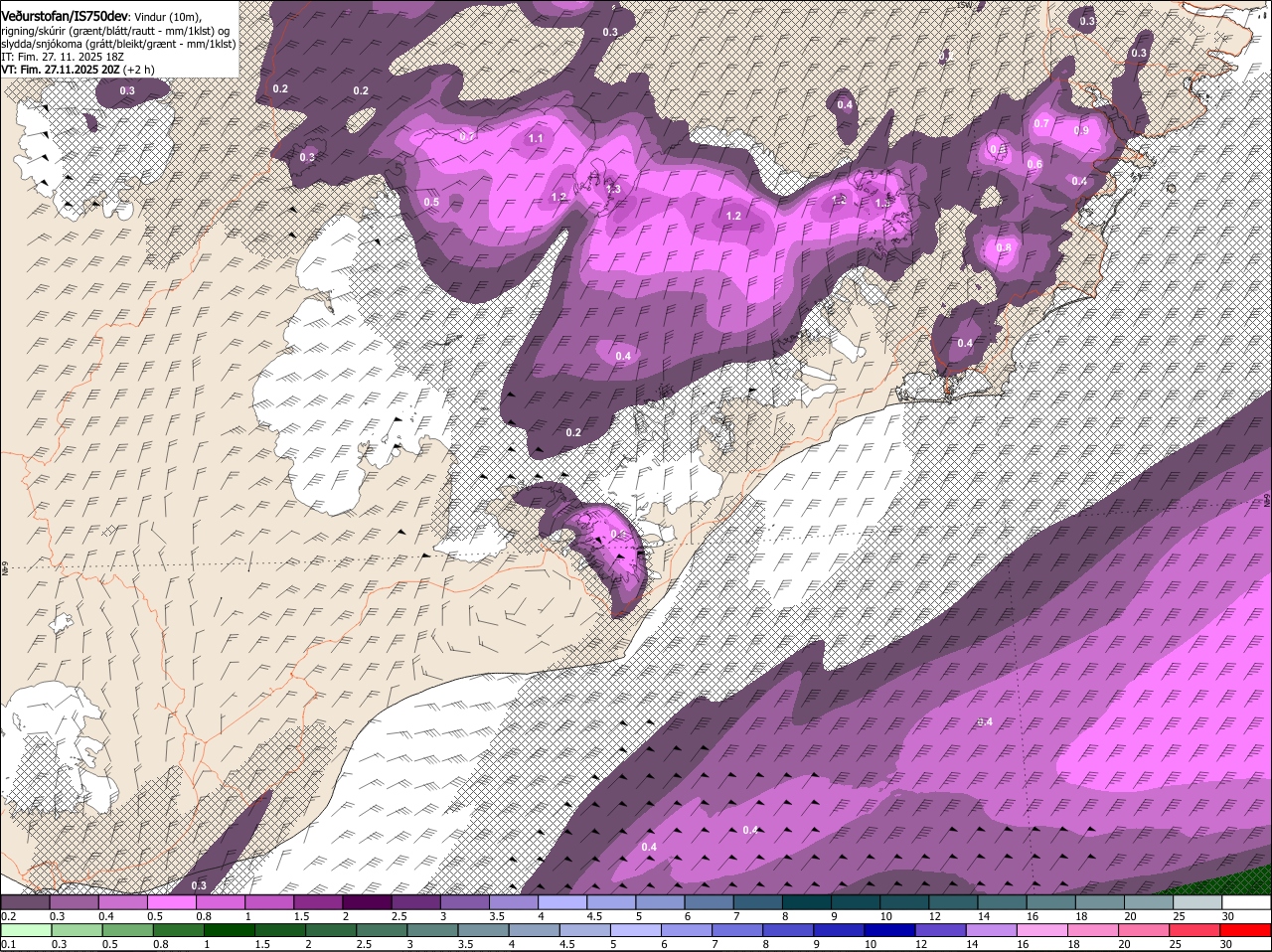Click the 'VT: Fim. 27.11.2025 20Z' valid time
Image resolution: width=1272 pixels, height=952 pixels.
[x=61, y=70]
